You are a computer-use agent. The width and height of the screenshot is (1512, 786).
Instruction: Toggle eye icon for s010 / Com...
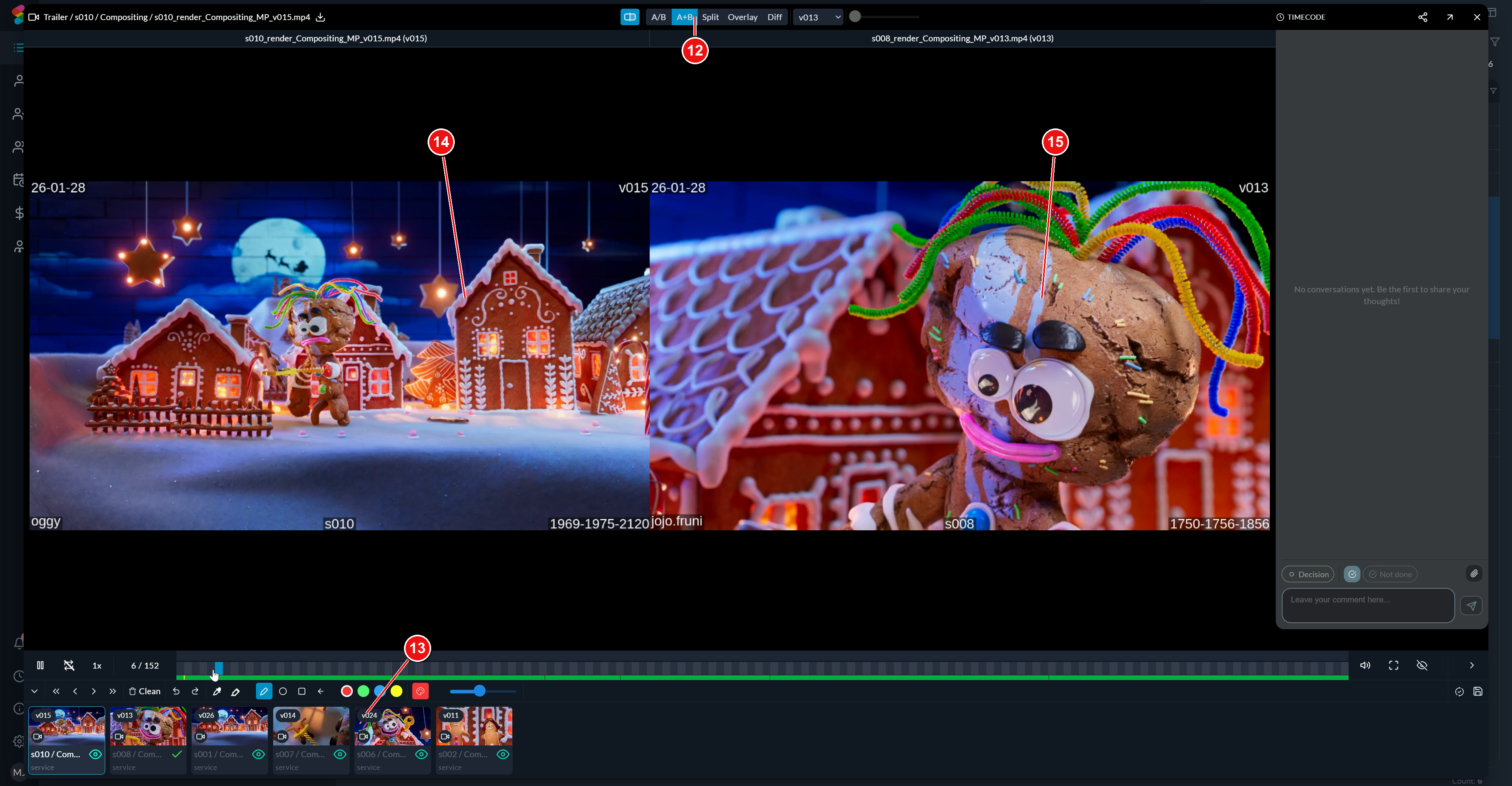point(95,754)
